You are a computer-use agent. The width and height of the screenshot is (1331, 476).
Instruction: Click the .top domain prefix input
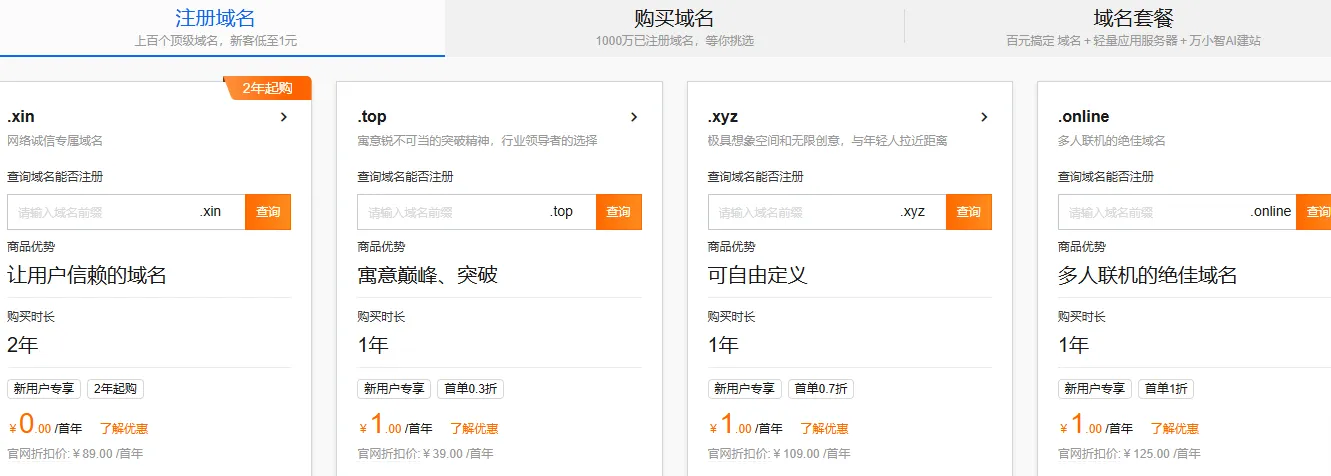coord(476,212)
